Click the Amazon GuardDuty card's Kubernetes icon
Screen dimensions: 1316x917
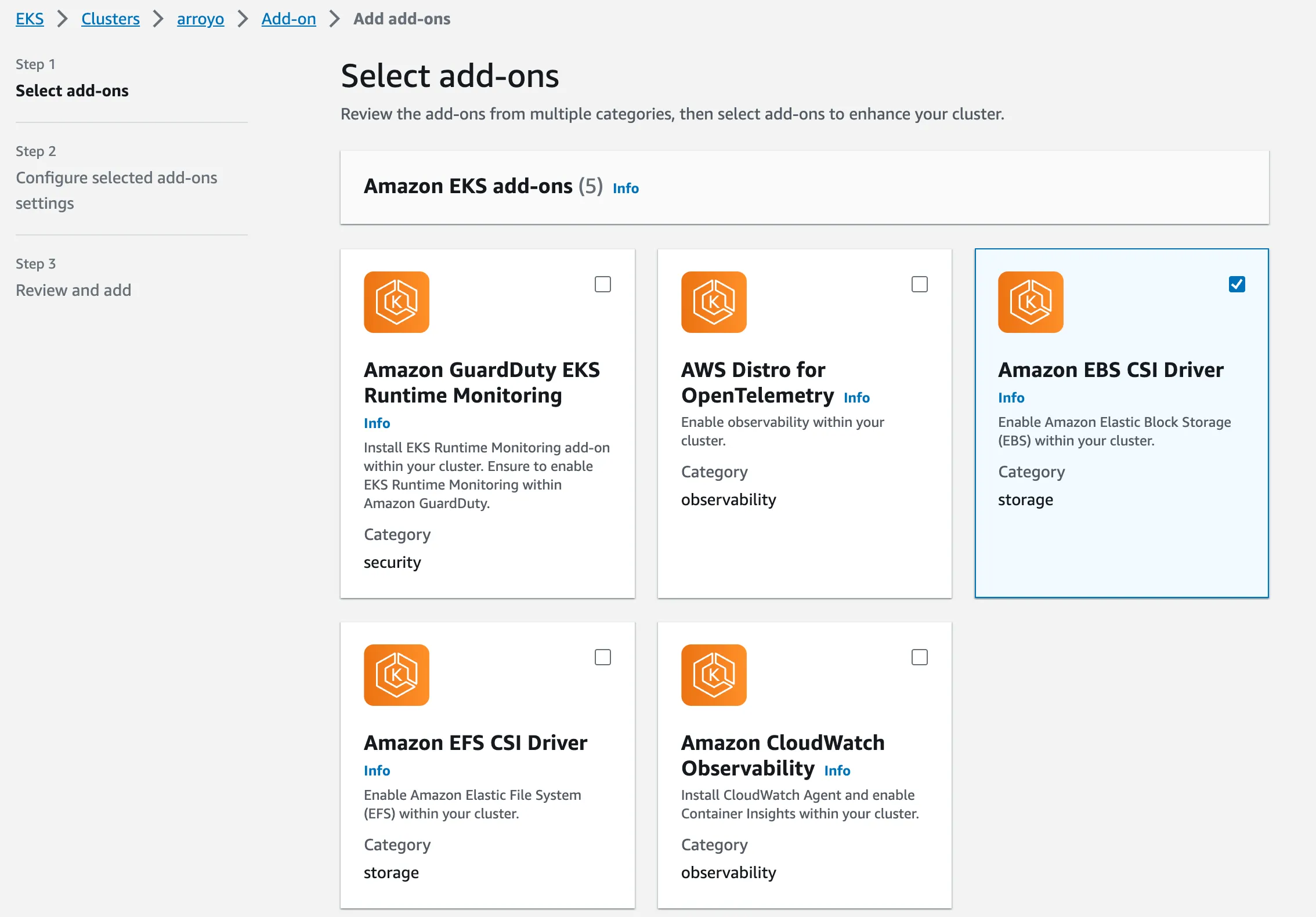tap(397, 302)
